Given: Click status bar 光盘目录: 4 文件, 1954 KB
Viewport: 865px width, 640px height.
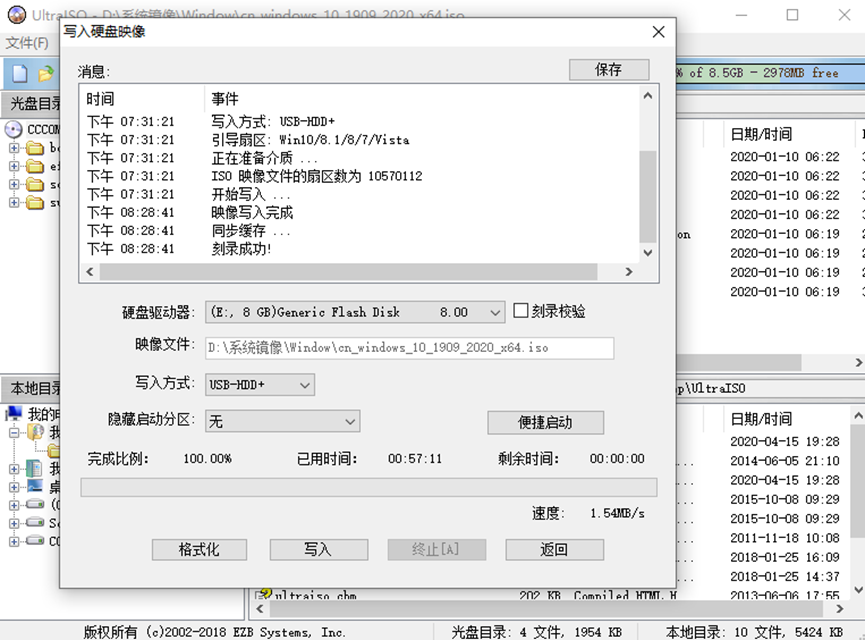Looking at the screenshot, I should click(536, 632).
